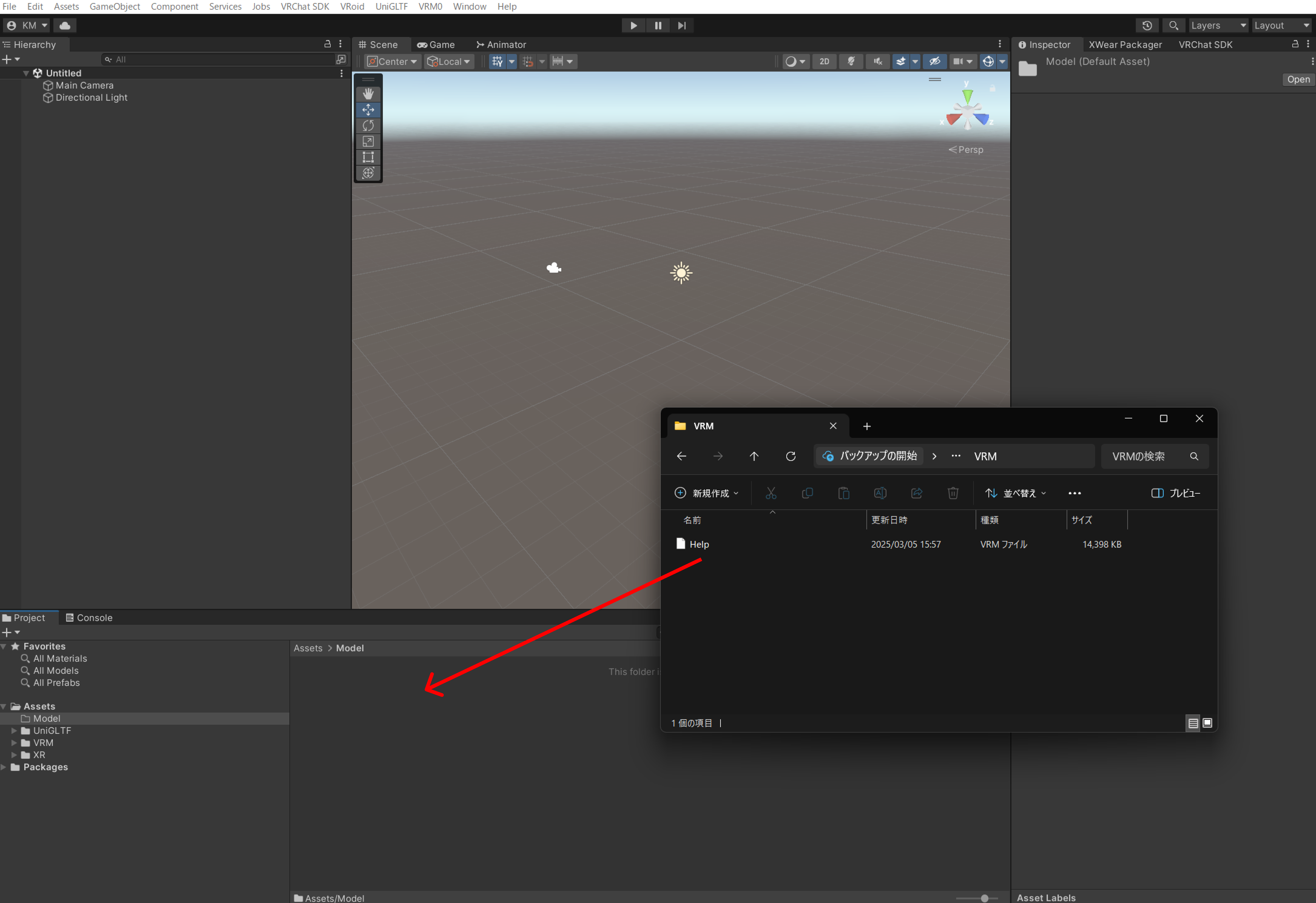Click the Play button in Unity
Image resolution: width=1316 pixels, height=903 pixels.
(x=634, y=25)
